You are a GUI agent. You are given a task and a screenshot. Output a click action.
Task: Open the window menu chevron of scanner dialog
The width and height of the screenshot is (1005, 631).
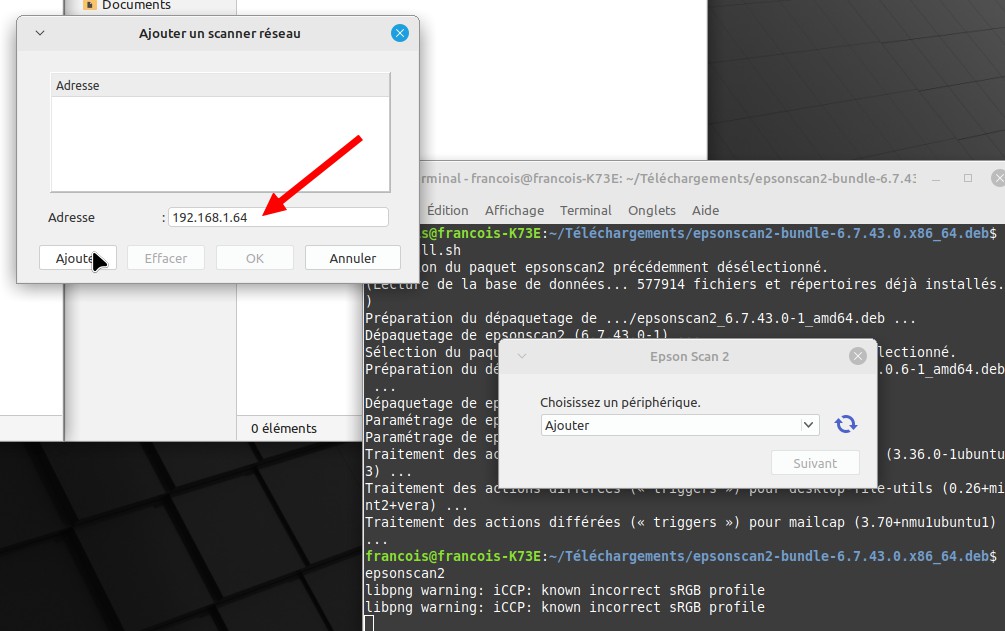coord(40,33)
